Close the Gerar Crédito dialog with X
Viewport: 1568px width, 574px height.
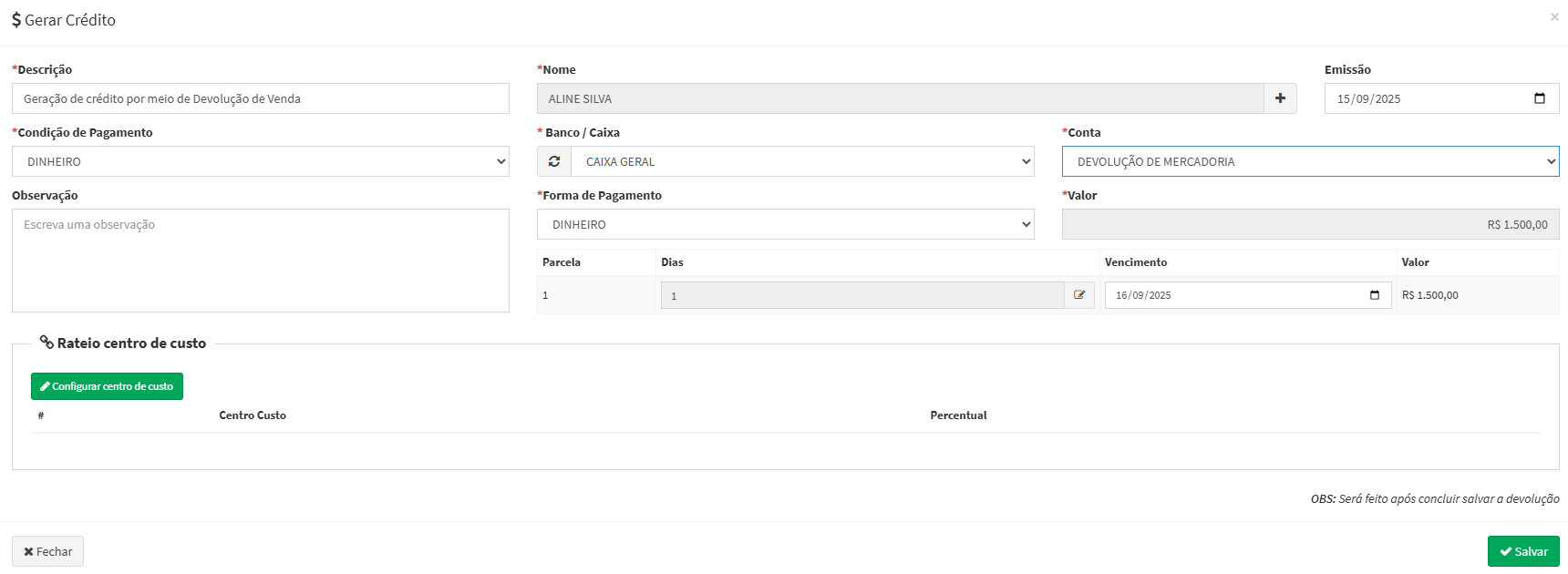(x=1554, y=17)
